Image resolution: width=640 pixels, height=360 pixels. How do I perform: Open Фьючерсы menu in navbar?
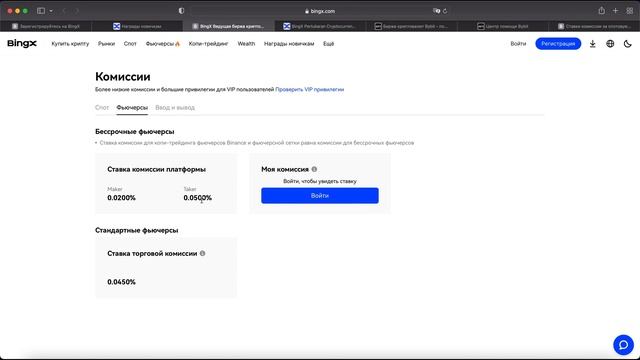pos(162,44)
